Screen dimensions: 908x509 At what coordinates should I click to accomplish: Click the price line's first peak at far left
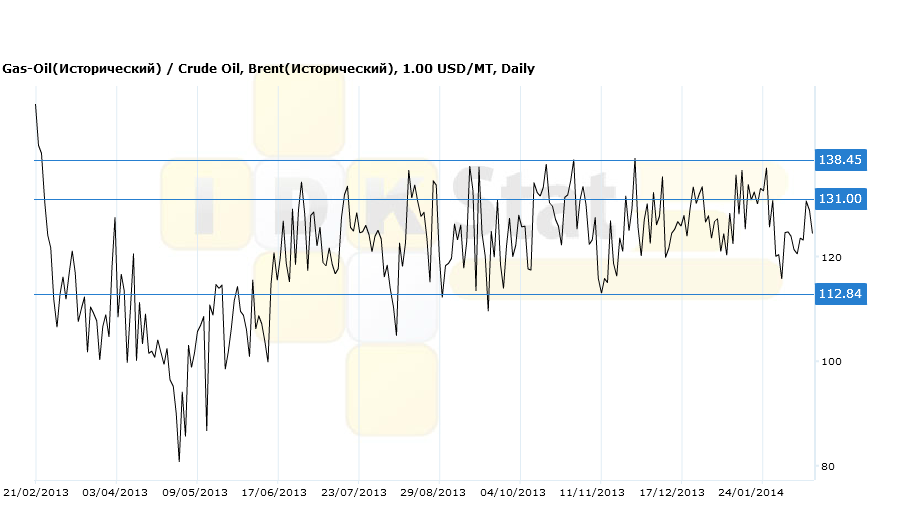[36, 105]
